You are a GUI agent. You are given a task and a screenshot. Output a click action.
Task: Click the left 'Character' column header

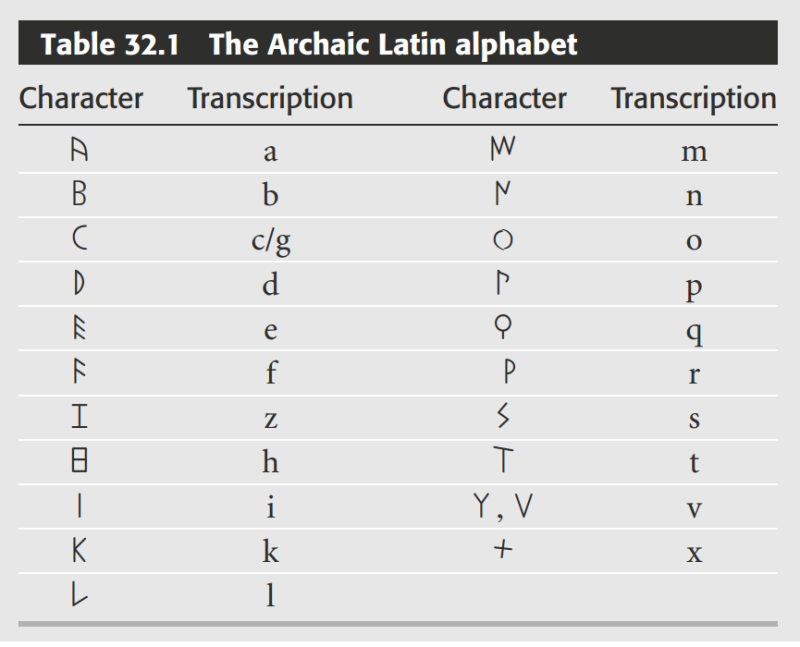pos(81,98)
